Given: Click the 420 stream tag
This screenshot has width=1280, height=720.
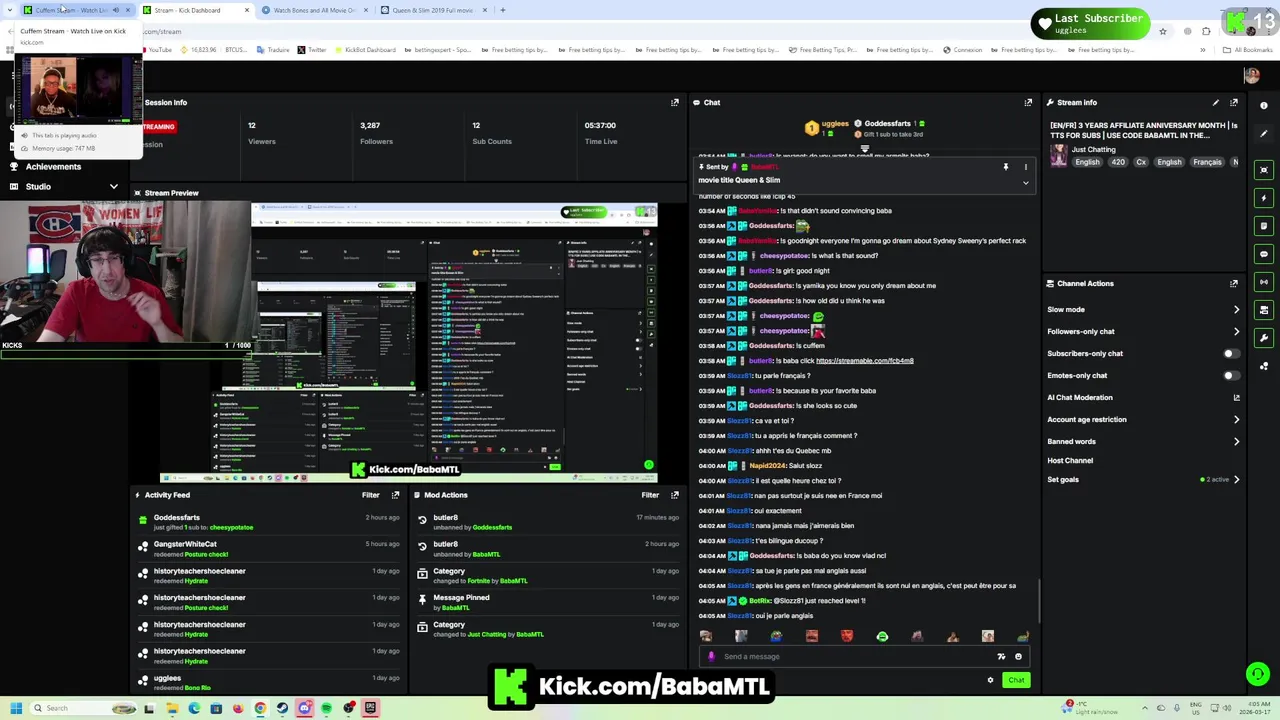Looking at the screenshot, I should pyautogui.click(x=1118, y=162).
